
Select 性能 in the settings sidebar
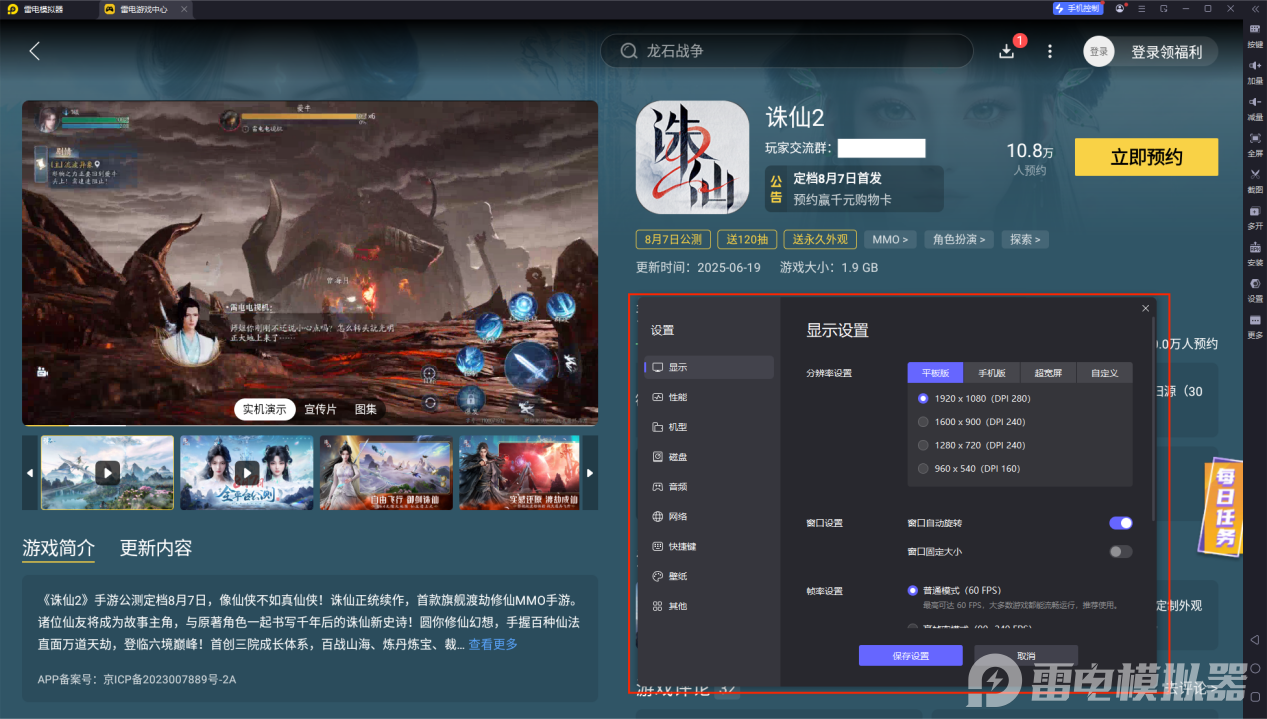[709, 397]
